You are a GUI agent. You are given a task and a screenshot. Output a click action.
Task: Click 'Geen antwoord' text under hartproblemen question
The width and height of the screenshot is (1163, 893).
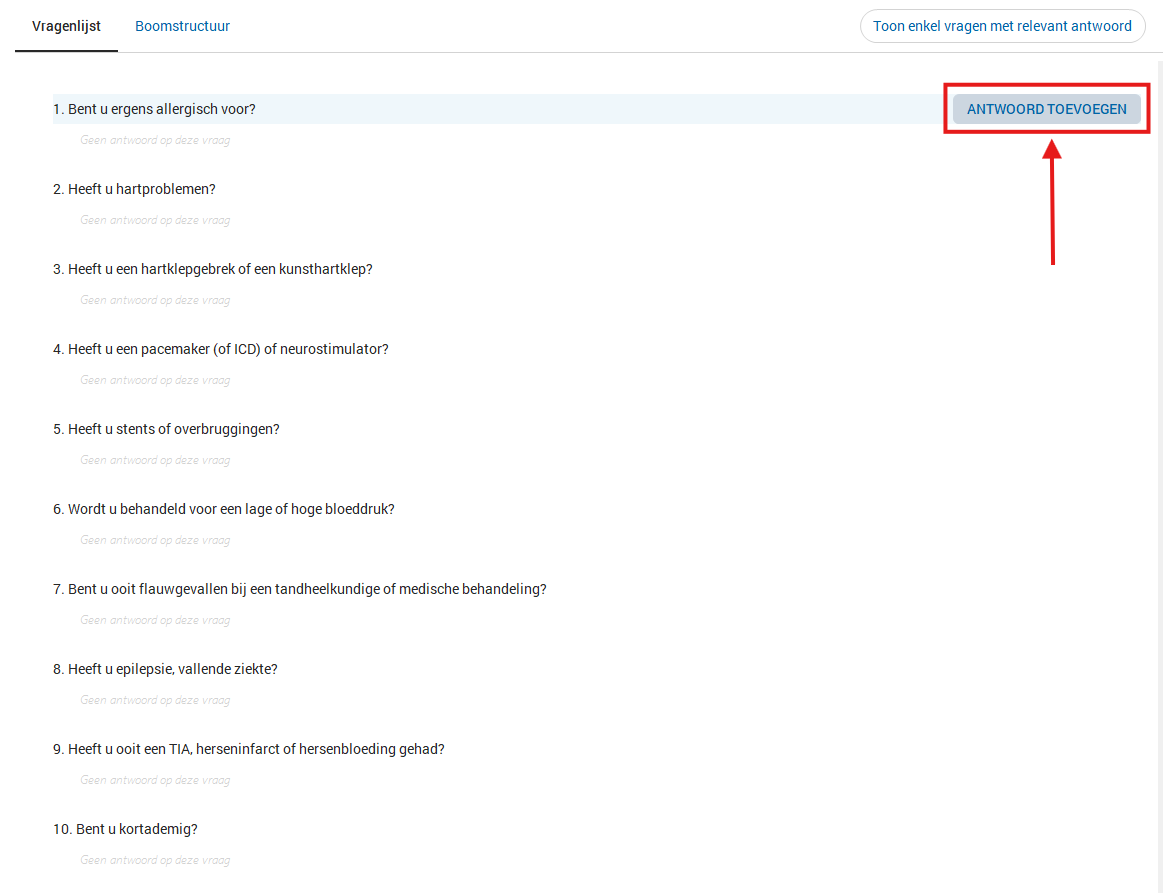tap(155, 220)
